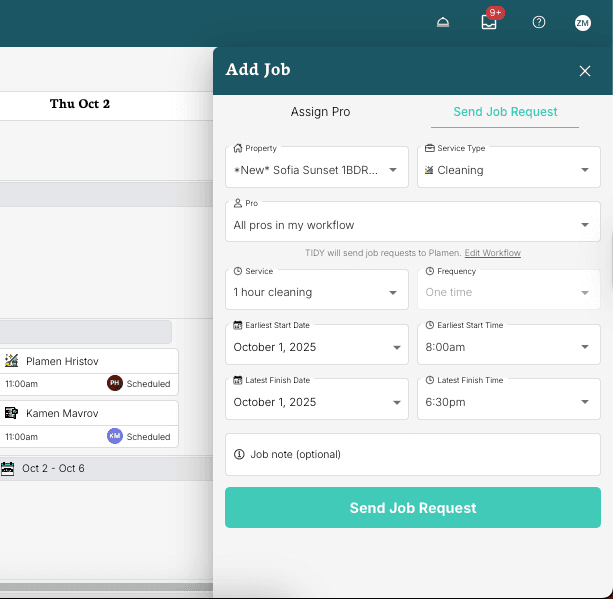Close the Add Job panel
This screenshot has width=613, height=599.
585,71
